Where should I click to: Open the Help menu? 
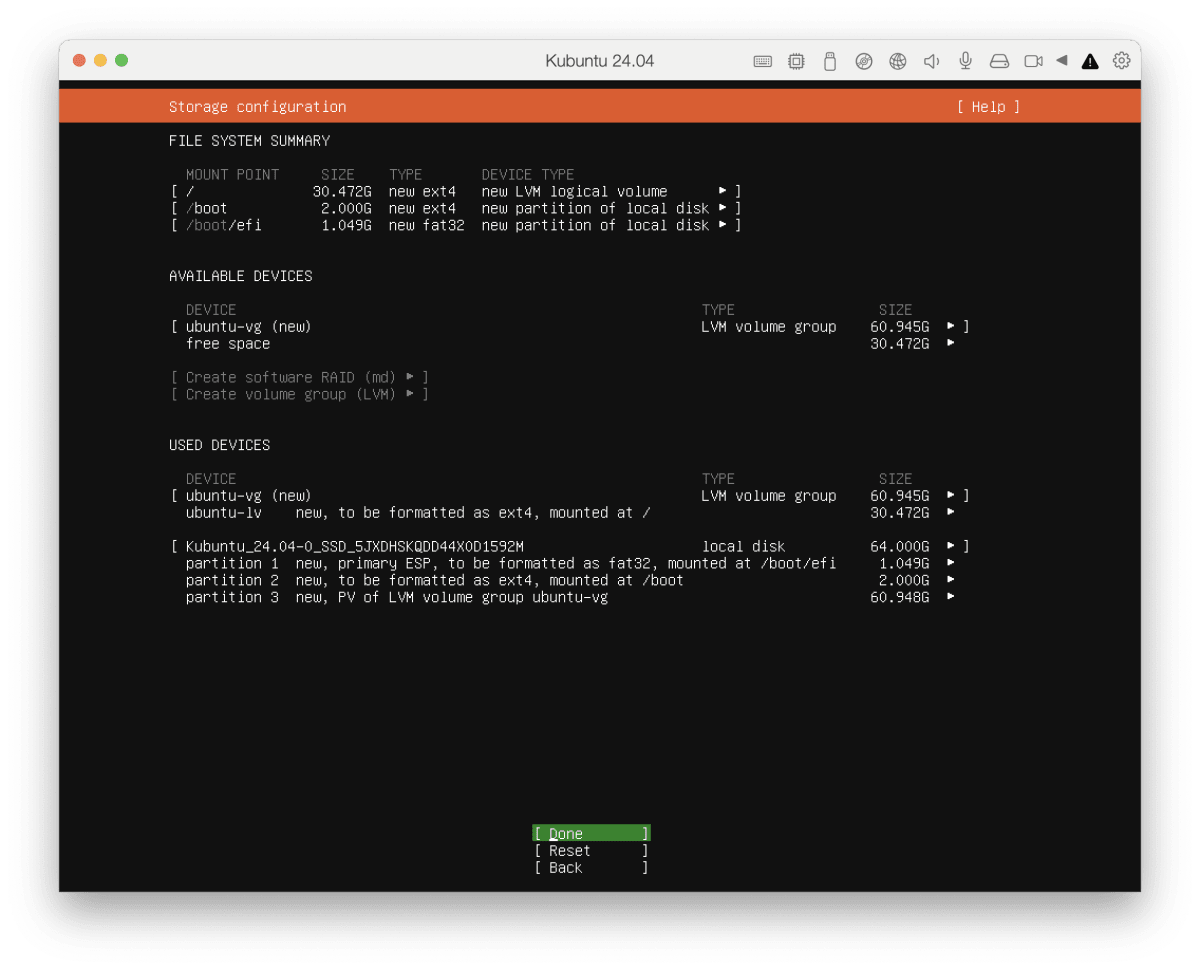point(988,107)
